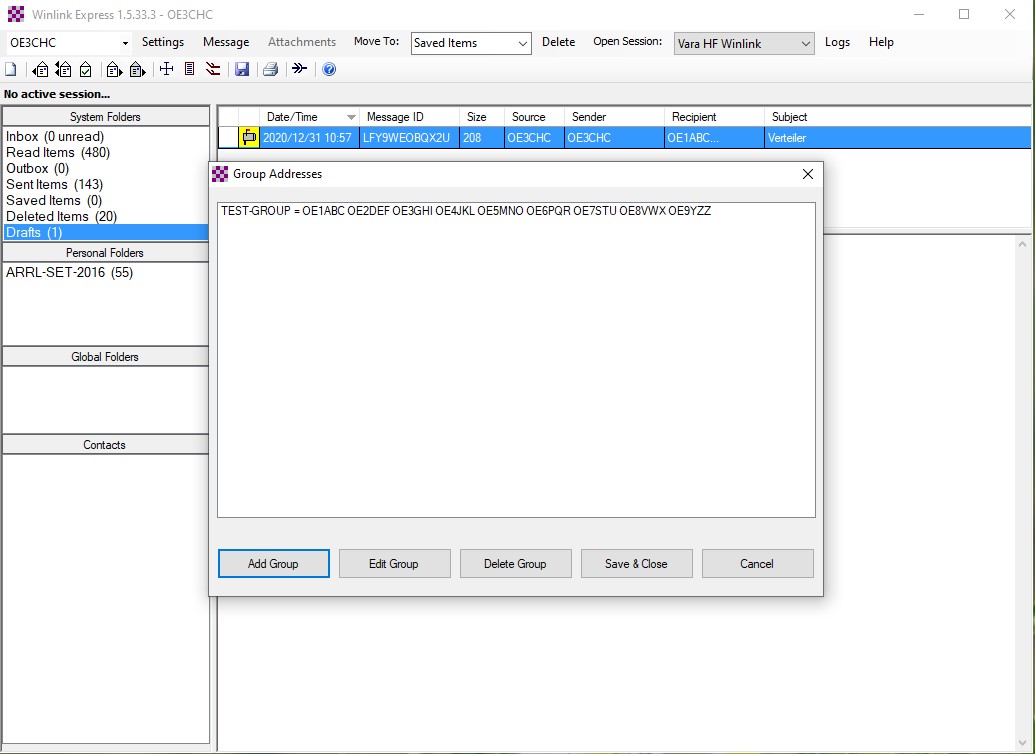Click the dark red sort-lines toolbar icon
This screenshot has width=1035, height=754.
213,69
